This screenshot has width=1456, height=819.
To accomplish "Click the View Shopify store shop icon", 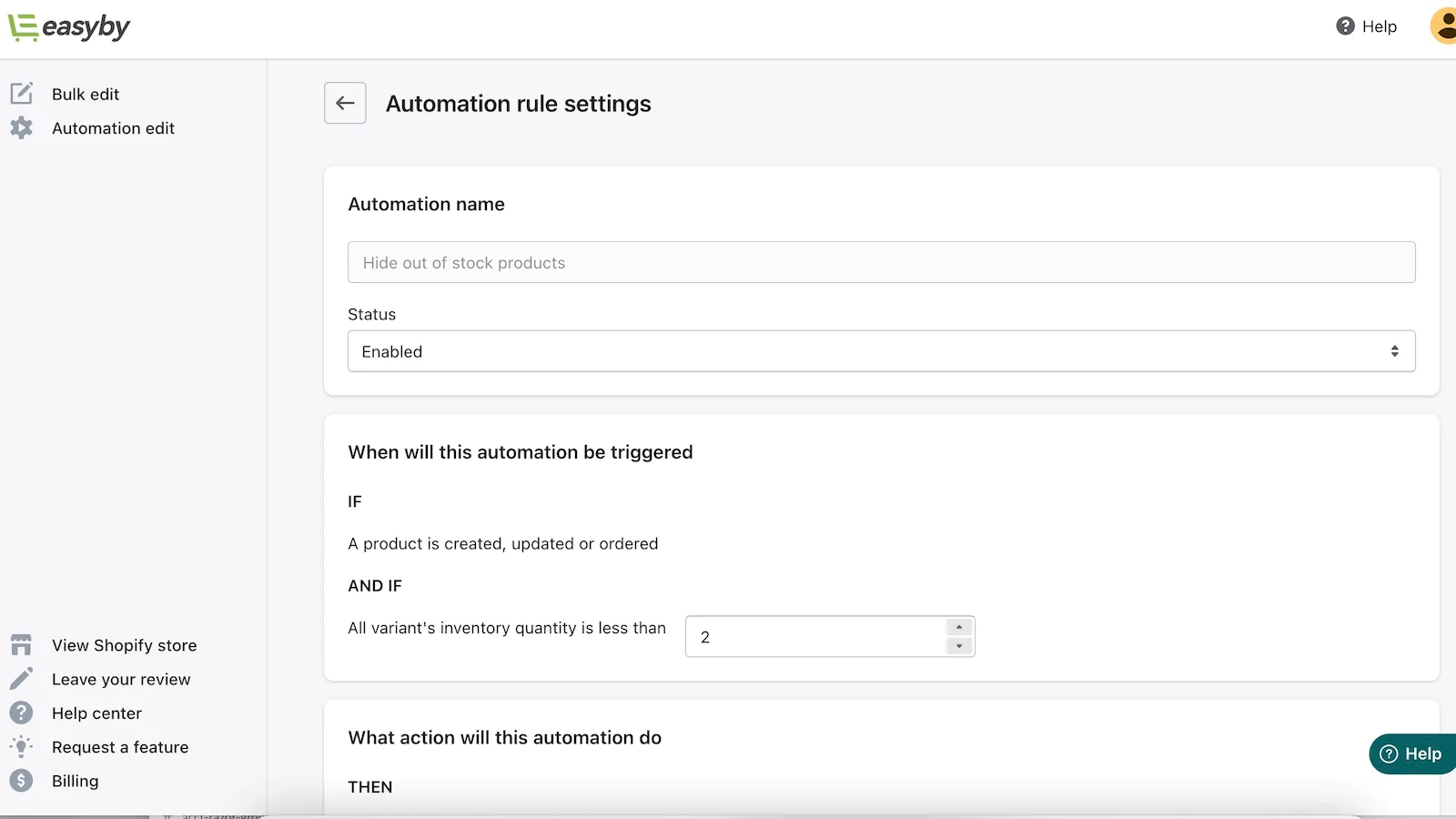I will coord(21,645).
